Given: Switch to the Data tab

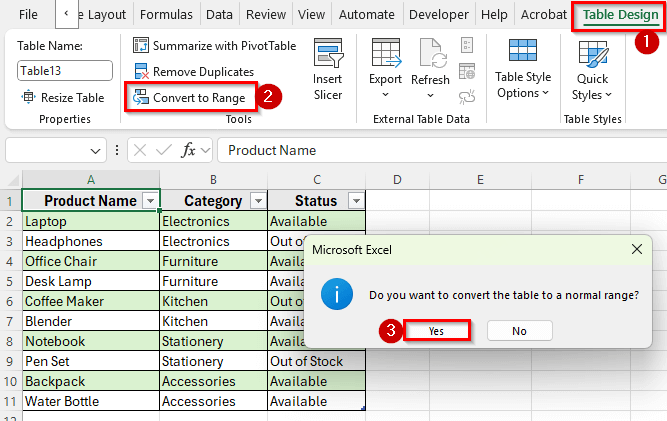Looking at the screenshot, I should click(x=219, y=15).
